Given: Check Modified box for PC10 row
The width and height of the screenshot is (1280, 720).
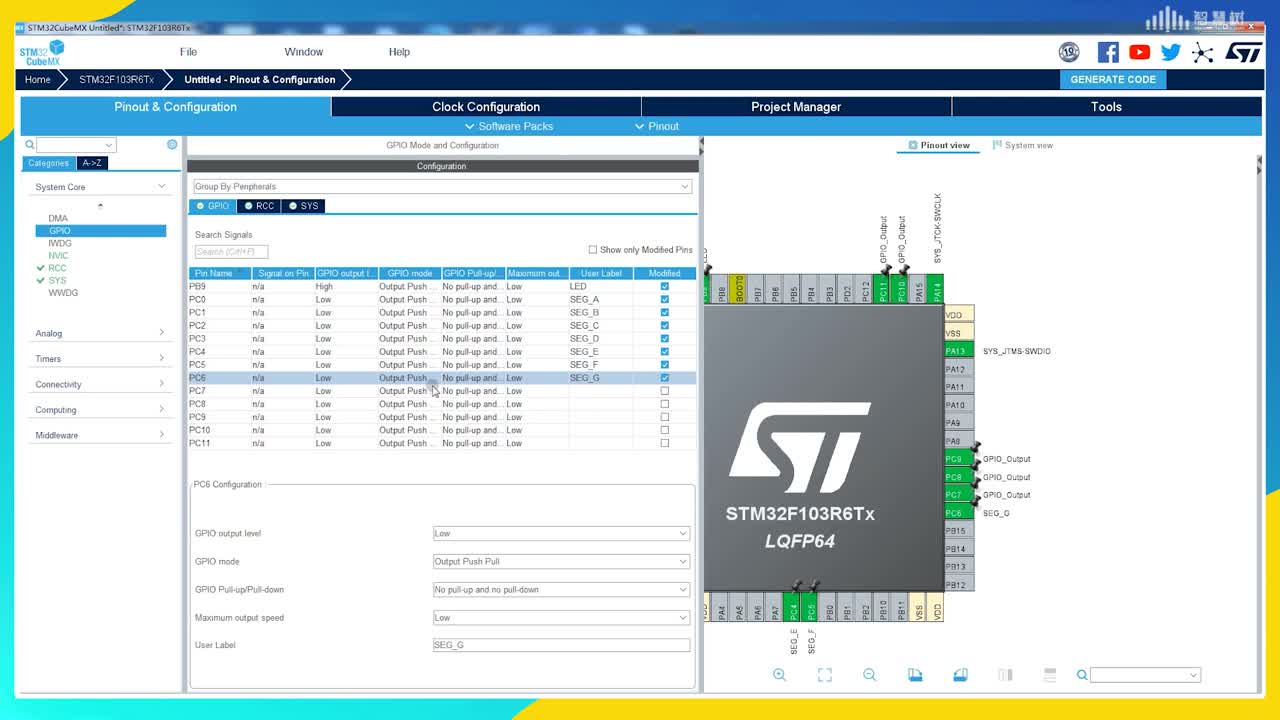Looking at the screenshot, I should pos(665,430).
